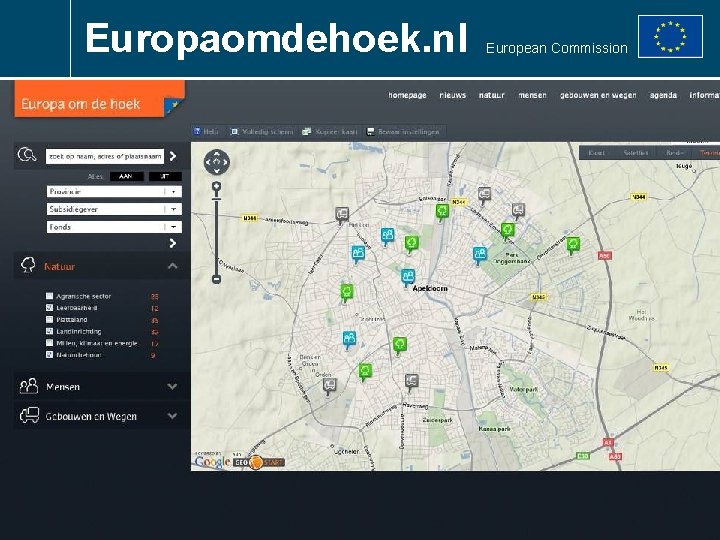Switch all layers on with AAN

pyautogui.click(x=126, y=176)
